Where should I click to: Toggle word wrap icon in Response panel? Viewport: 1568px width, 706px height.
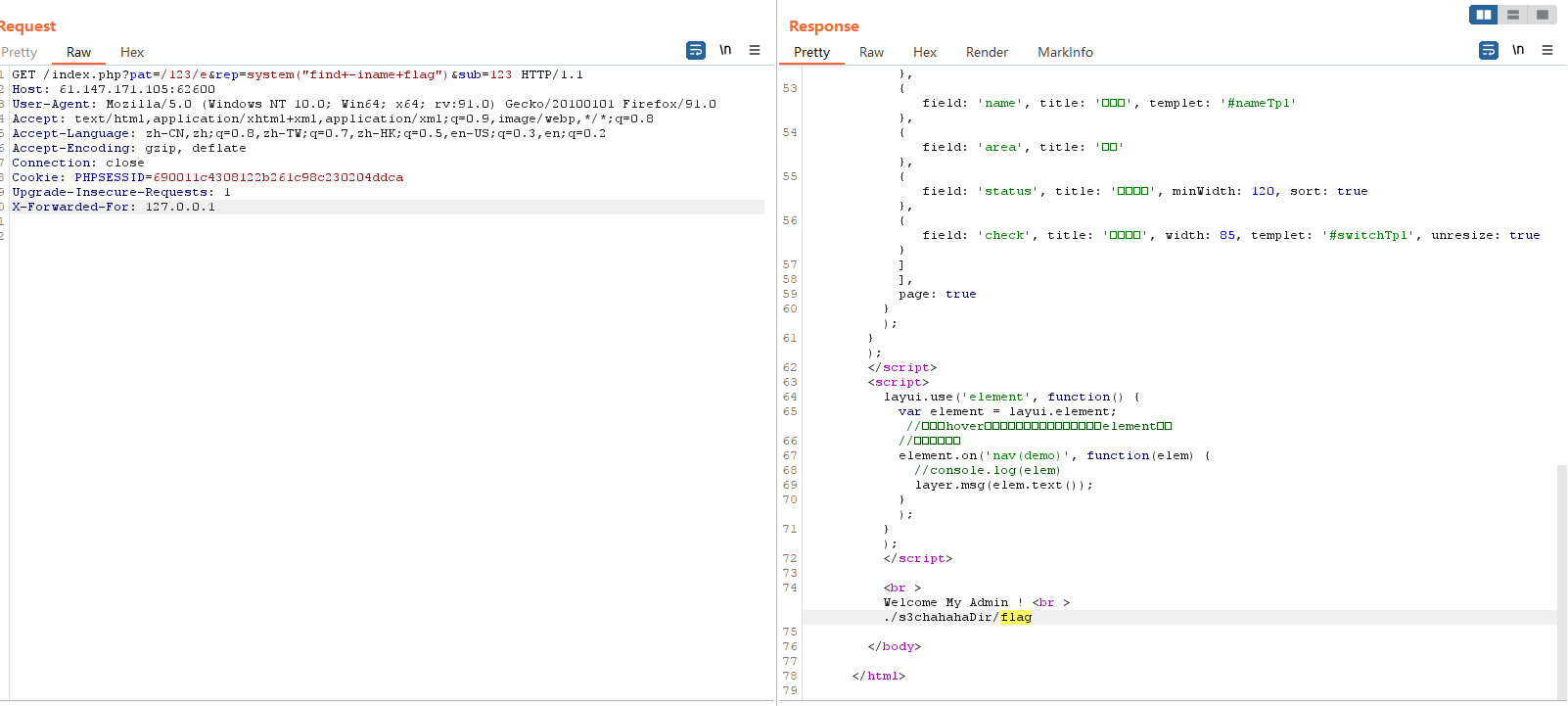(x=1489, y=50)
